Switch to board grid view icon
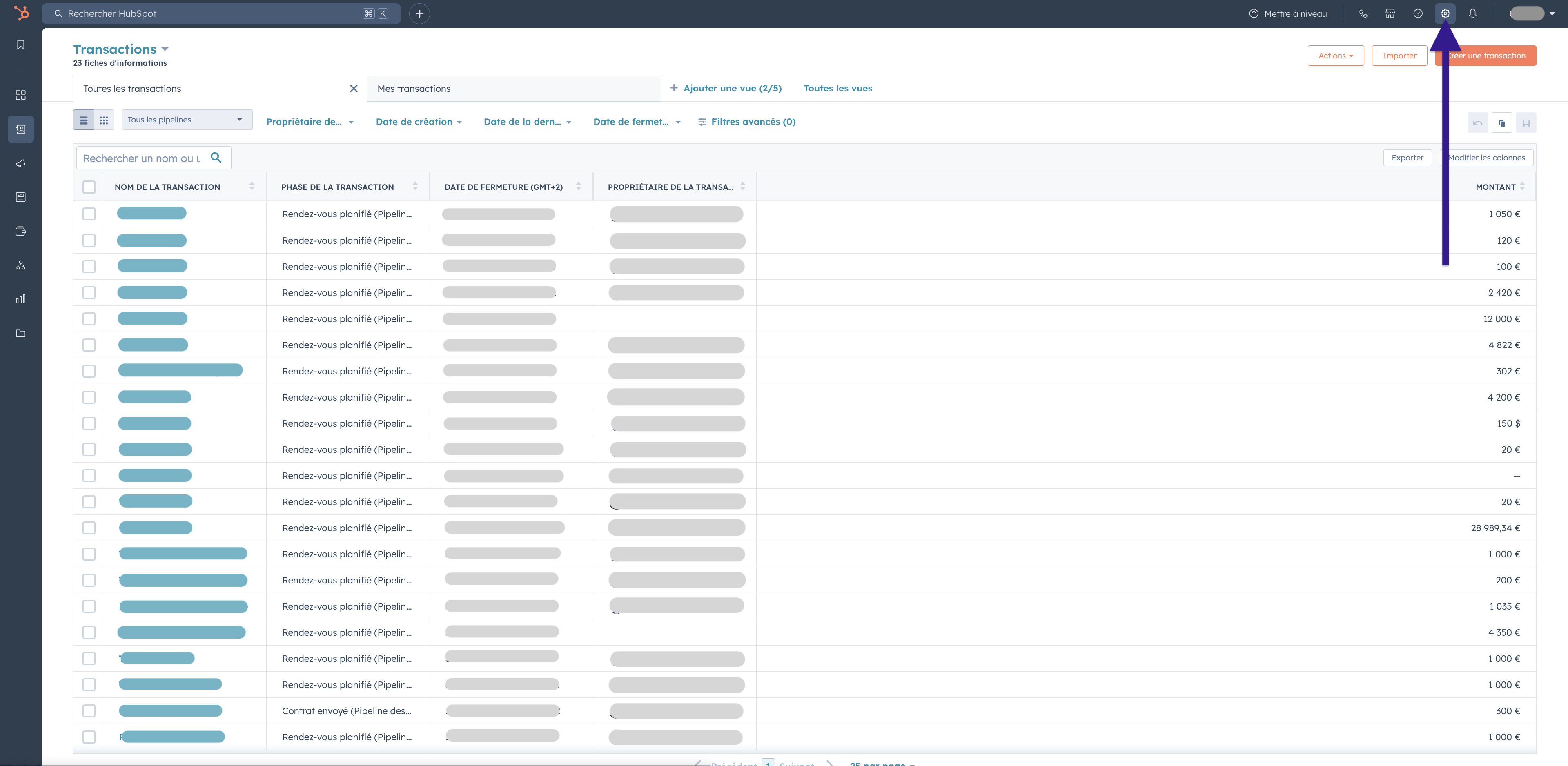 click(x=103, y=120)
